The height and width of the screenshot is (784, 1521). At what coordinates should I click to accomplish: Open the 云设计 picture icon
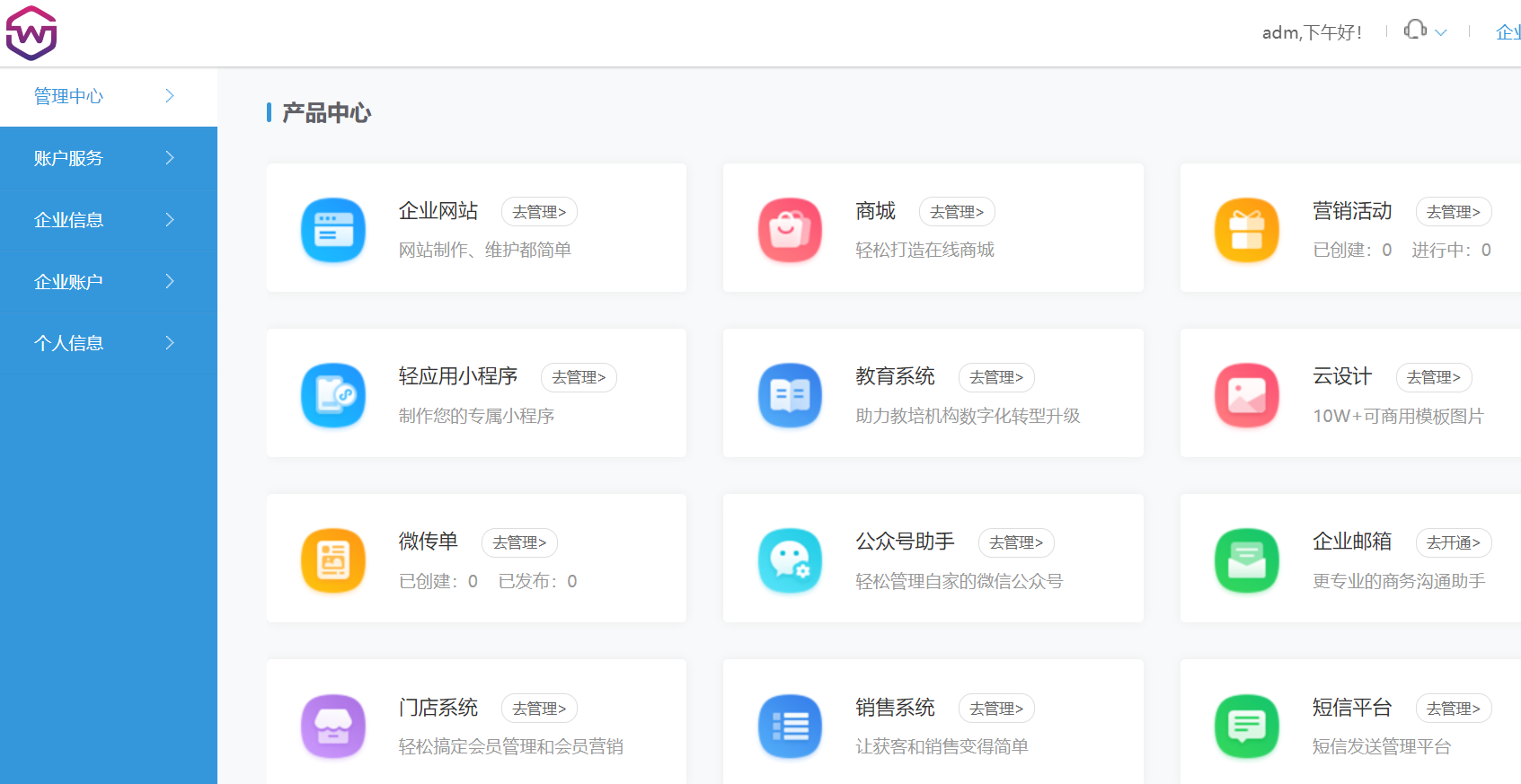click(x=1247, y=395)
